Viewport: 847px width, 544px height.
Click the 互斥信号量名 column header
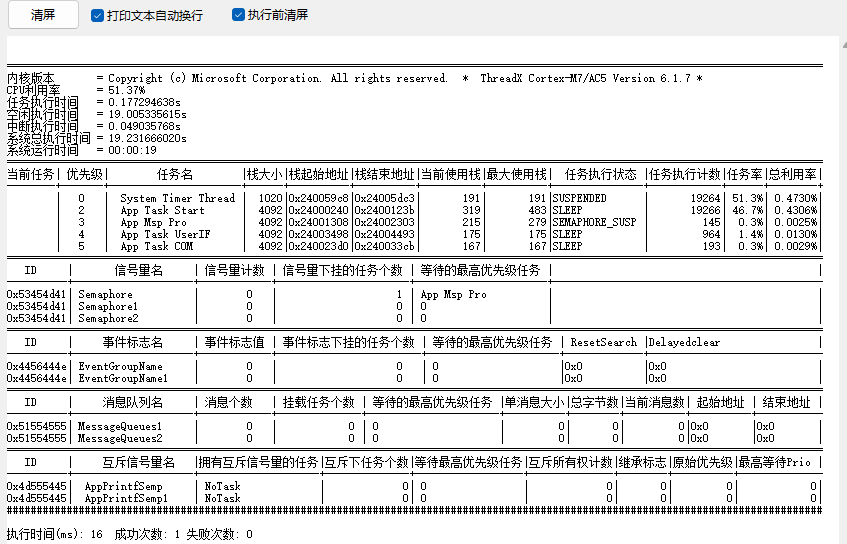[x=139, y=462]
